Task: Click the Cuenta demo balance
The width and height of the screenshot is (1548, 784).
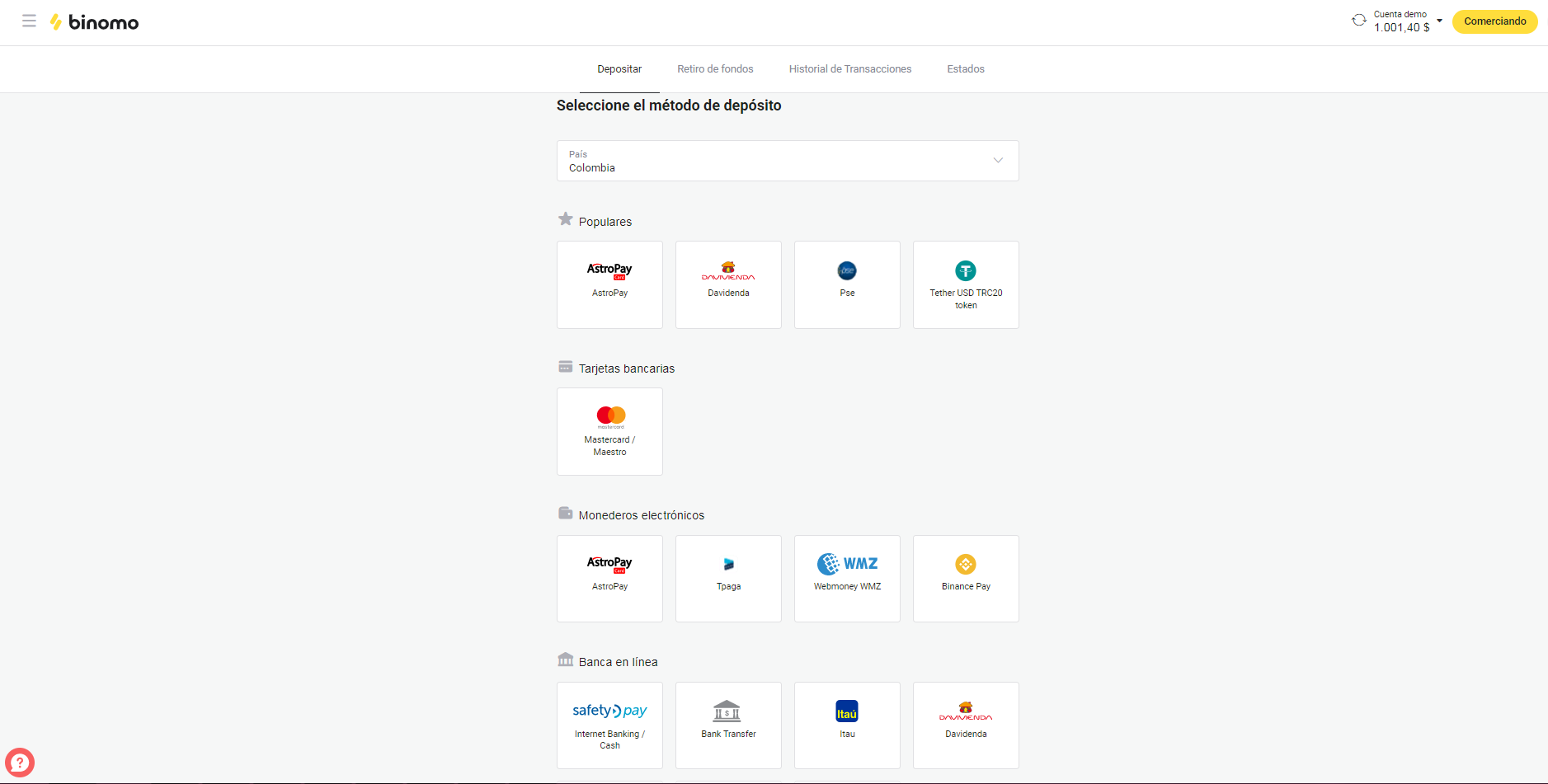Action: 1401,21
